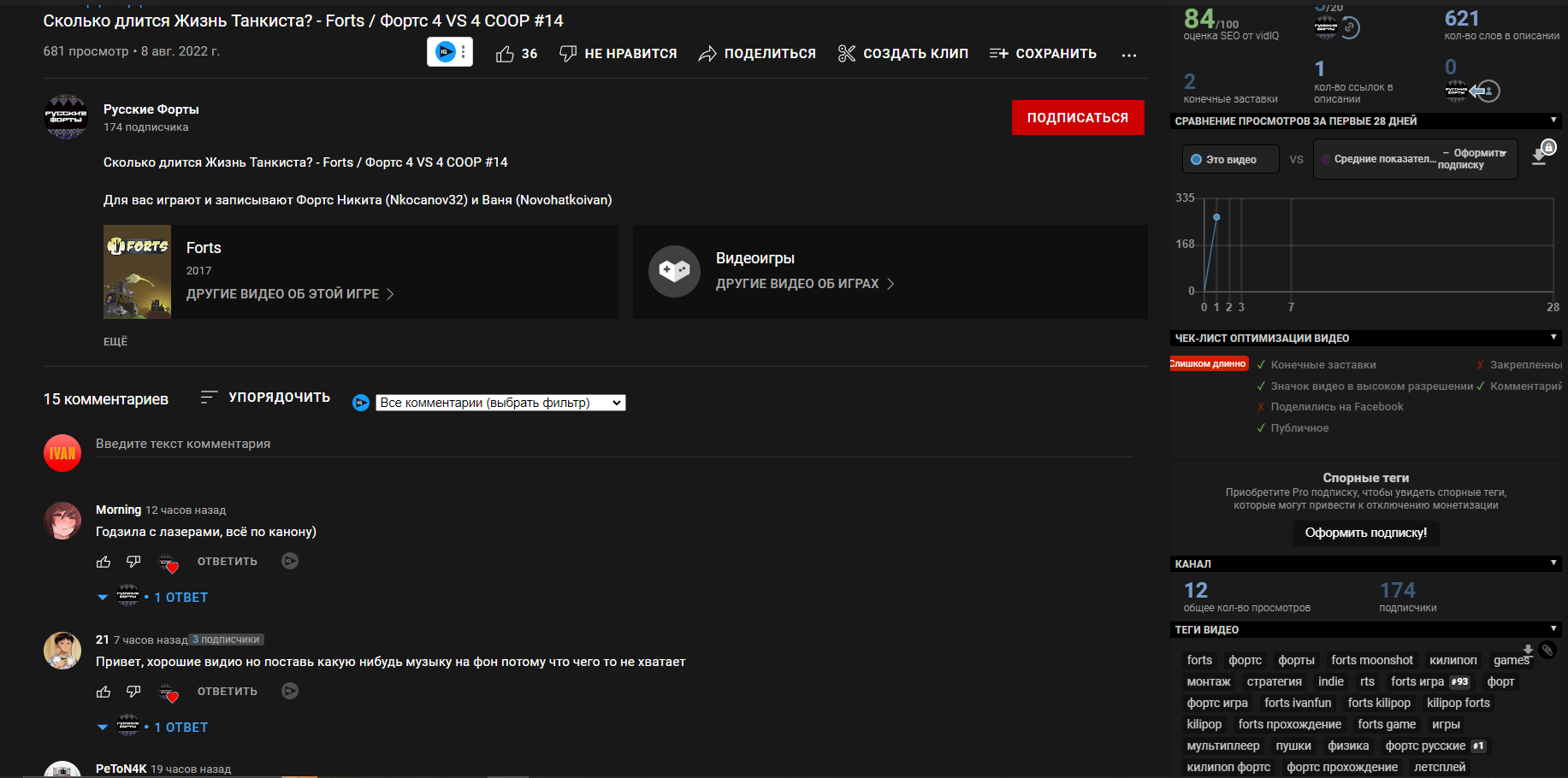
Task: Select forts ivanfun tag
Action: [x=1298, y=703]
